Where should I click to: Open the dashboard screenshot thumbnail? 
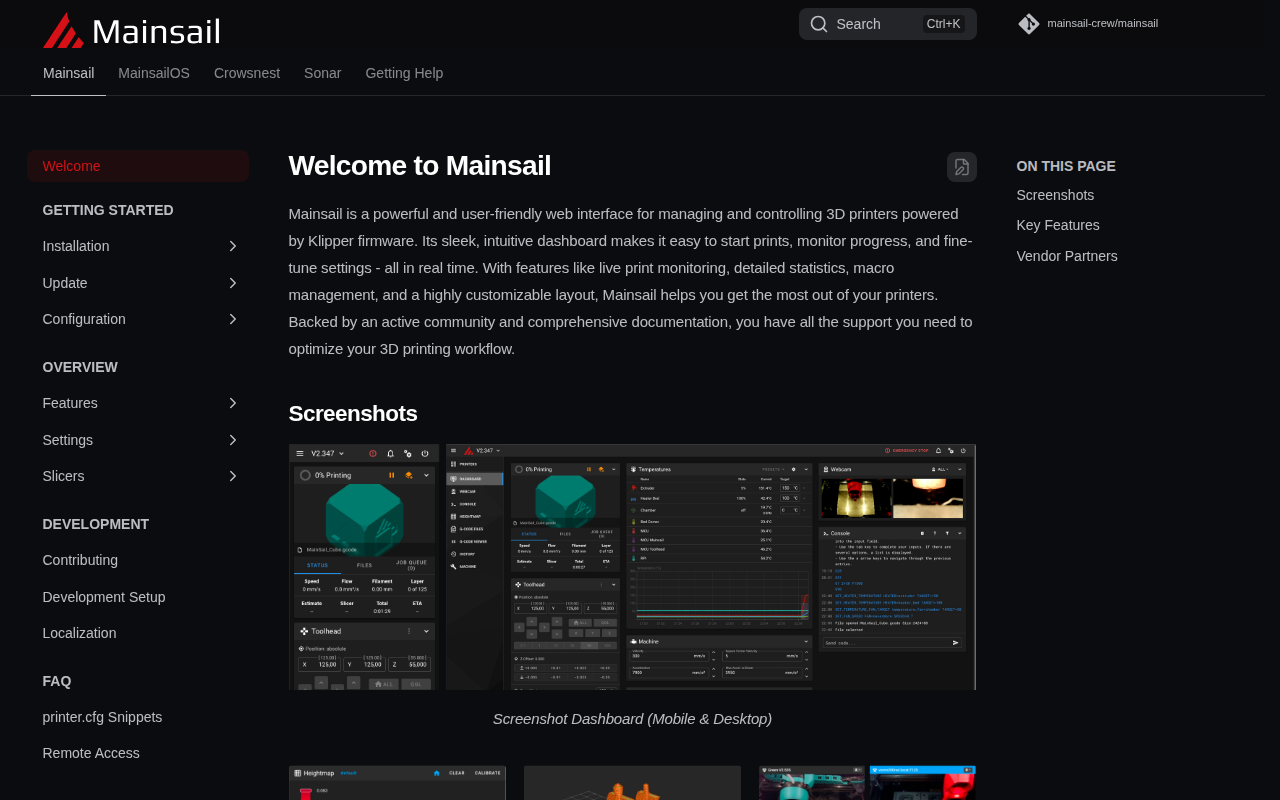pyautogui.click(x=632, y=567)
